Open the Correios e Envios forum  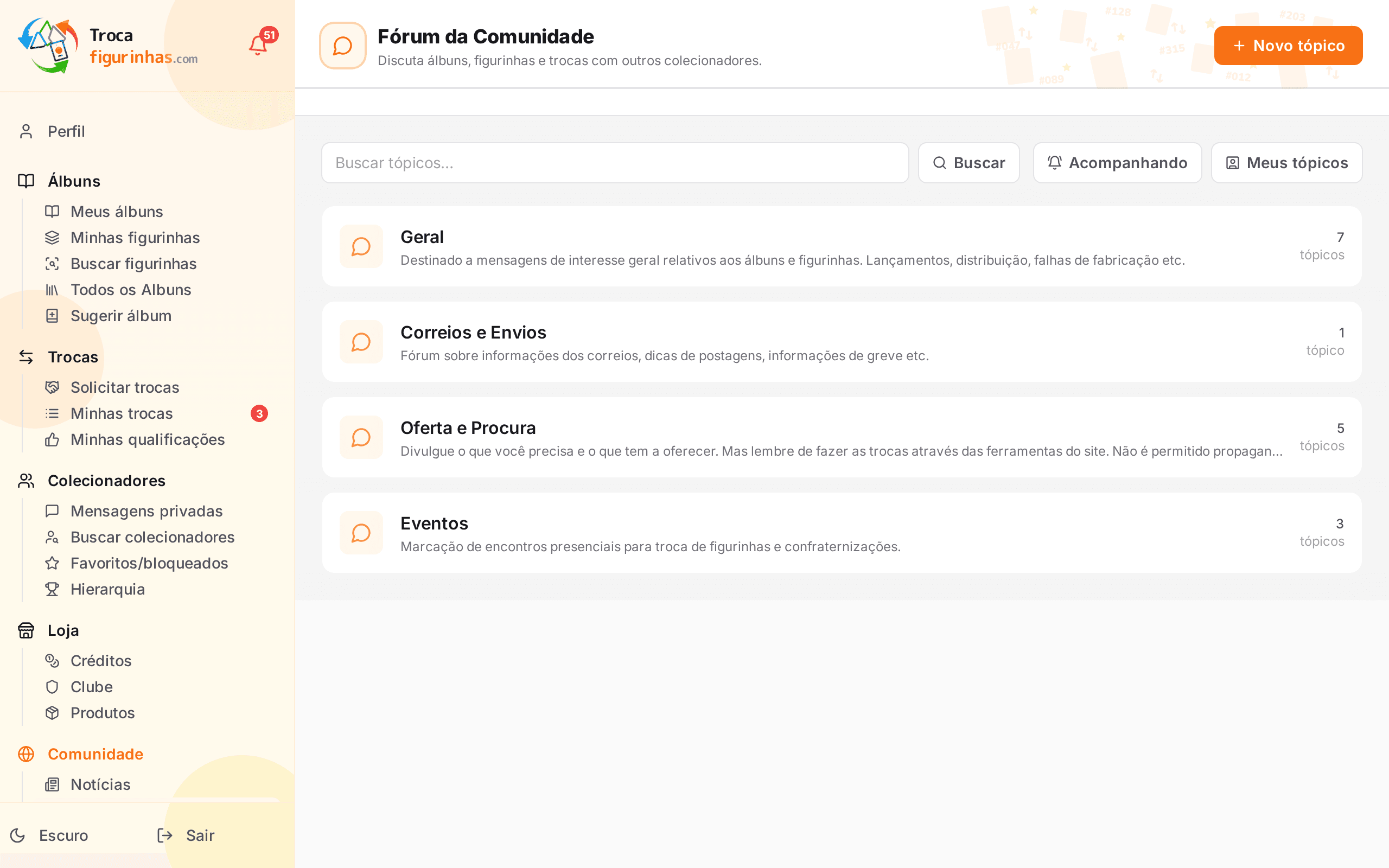[x=842, y=342]
